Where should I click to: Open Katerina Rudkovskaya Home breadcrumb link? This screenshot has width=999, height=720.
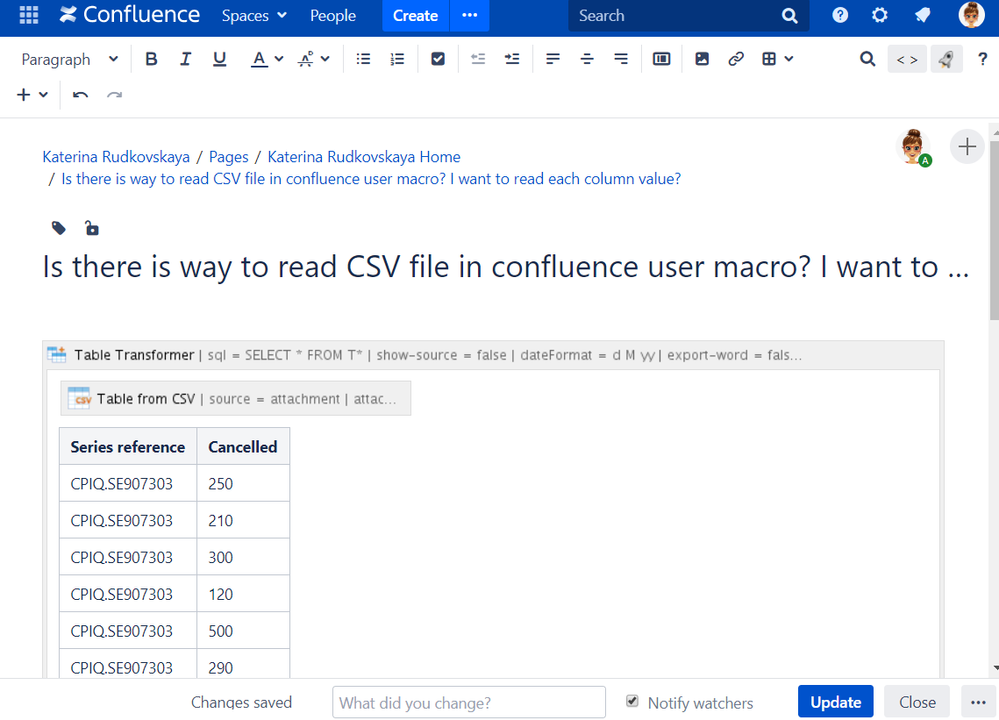(364, 157)
